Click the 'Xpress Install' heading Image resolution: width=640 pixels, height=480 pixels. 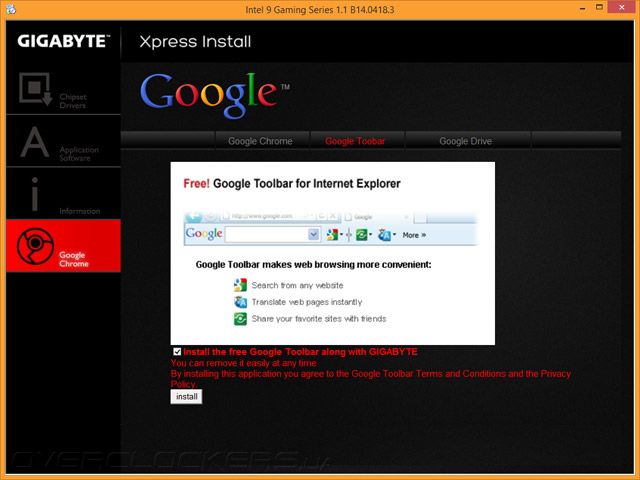point(195,42)
